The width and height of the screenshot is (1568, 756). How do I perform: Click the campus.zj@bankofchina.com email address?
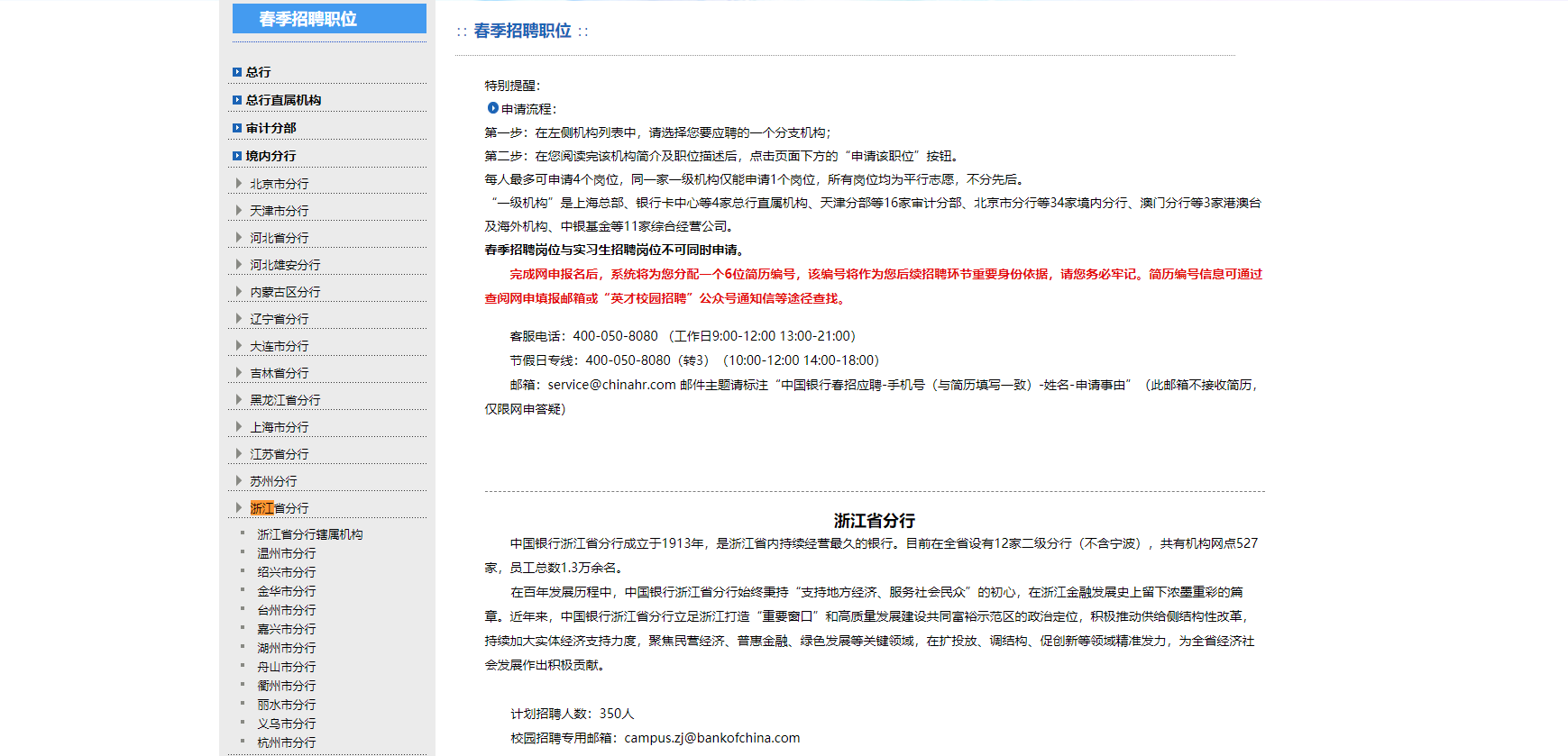point(712,738)
